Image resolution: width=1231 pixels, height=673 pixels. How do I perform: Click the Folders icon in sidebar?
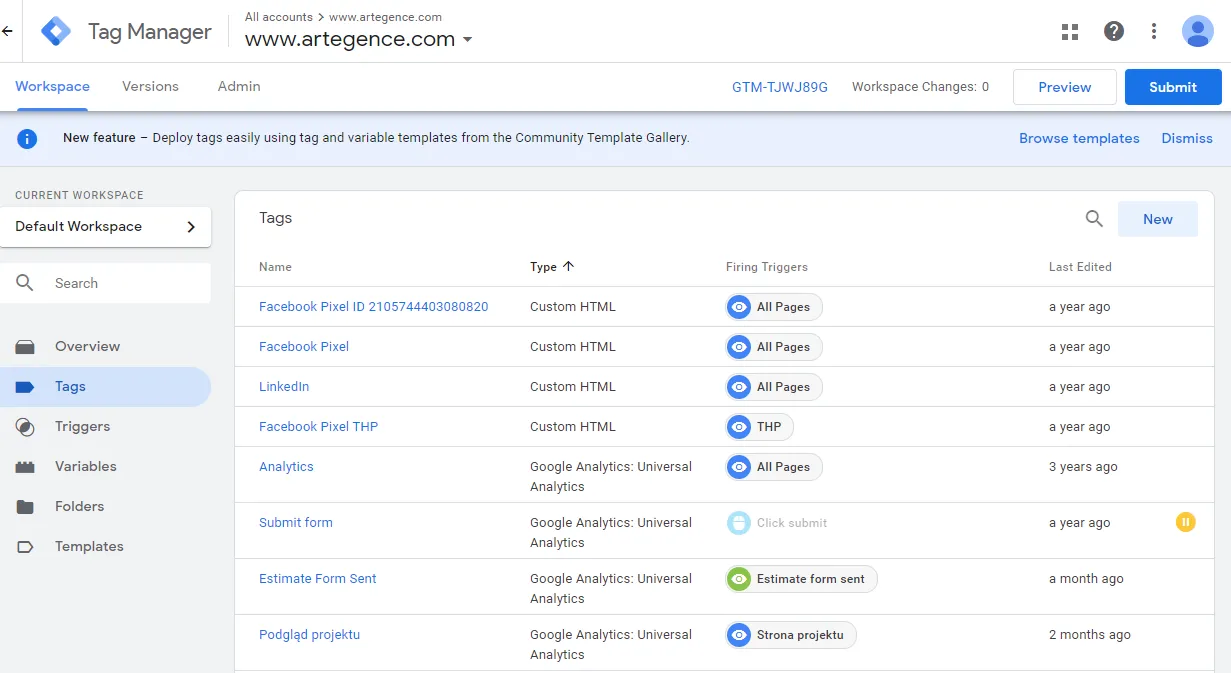(x=25, y=507)
